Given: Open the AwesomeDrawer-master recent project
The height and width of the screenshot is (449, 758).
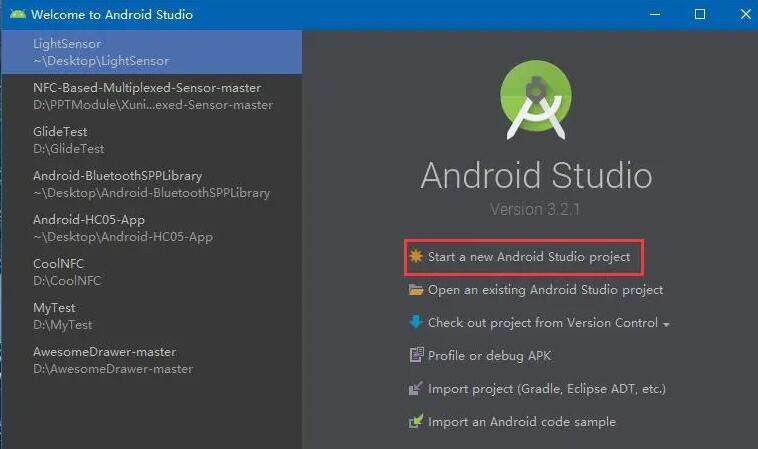Looking at the screenshot, I should [152, 360].
